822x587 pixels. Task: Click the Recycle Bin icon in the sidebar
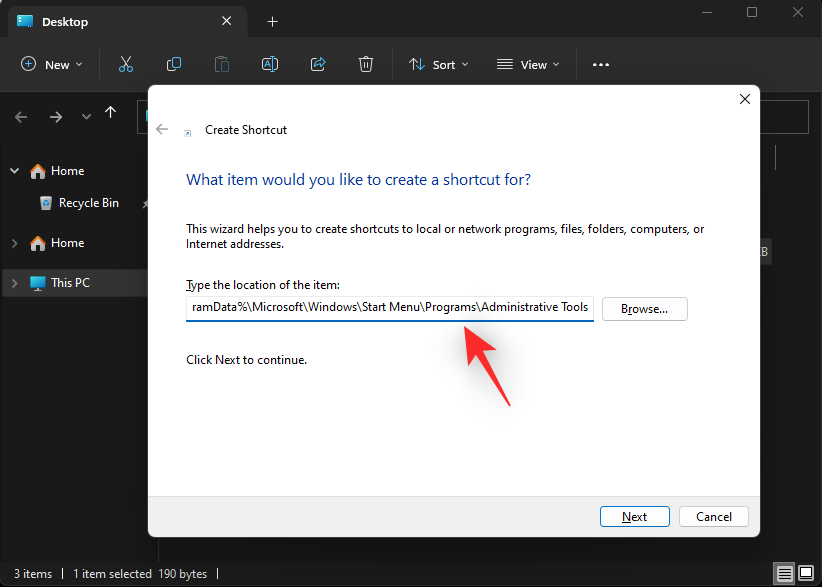(x=46, y=202)
